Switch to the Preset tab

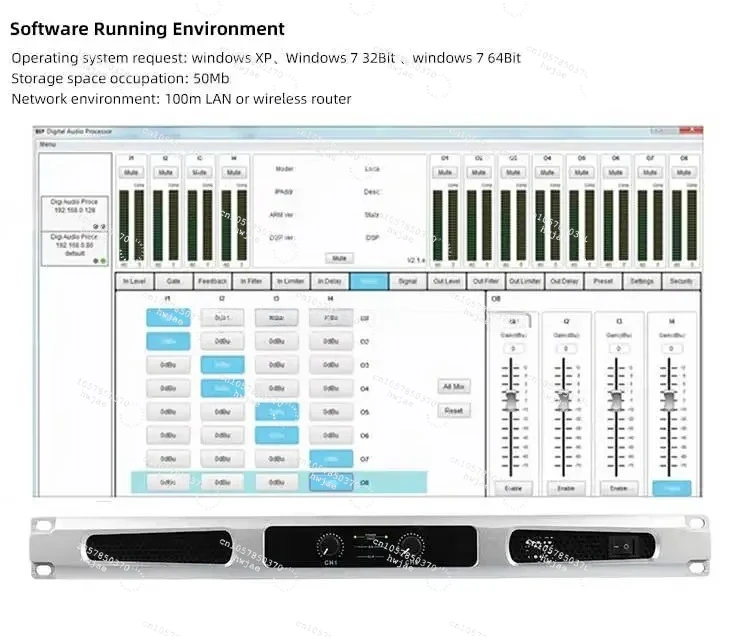point(603,281)
